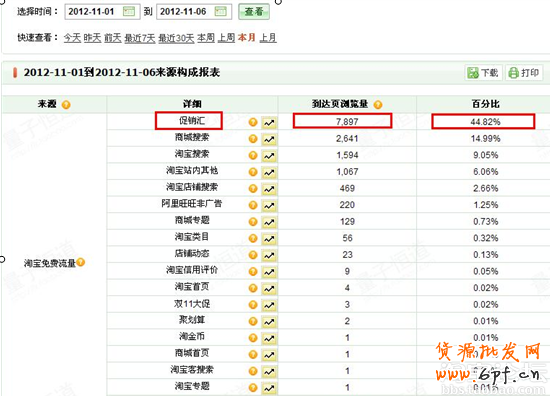Select 最近7天 quick view link
Image resolution: width=550 pixels, height=396 pixels.
(140, 38)
